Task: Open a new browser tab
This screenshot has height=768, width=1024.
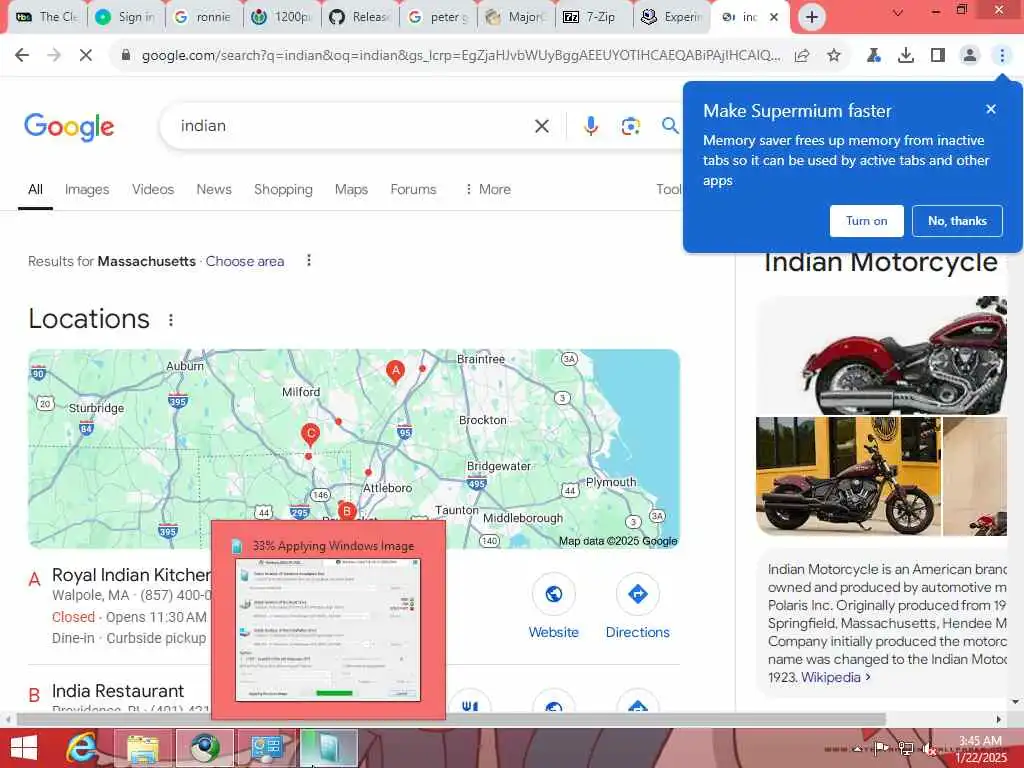Action: tap(812, 17)
